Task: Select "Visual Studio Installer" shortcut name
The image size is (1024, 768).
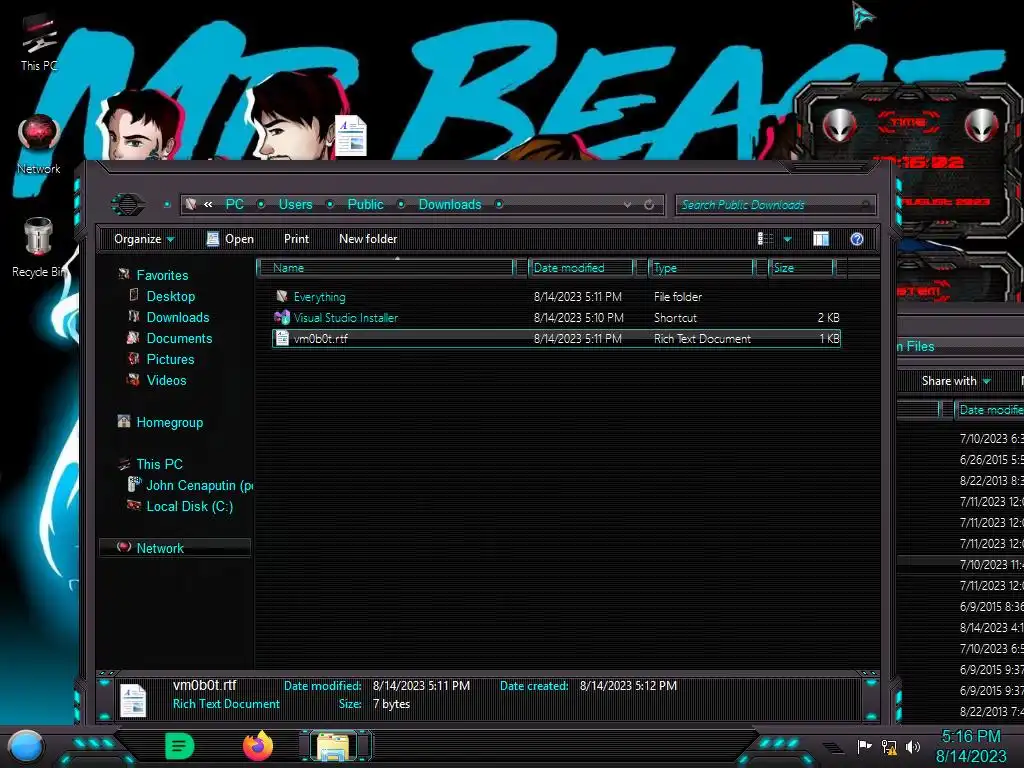Action: [x=345, y=317]
